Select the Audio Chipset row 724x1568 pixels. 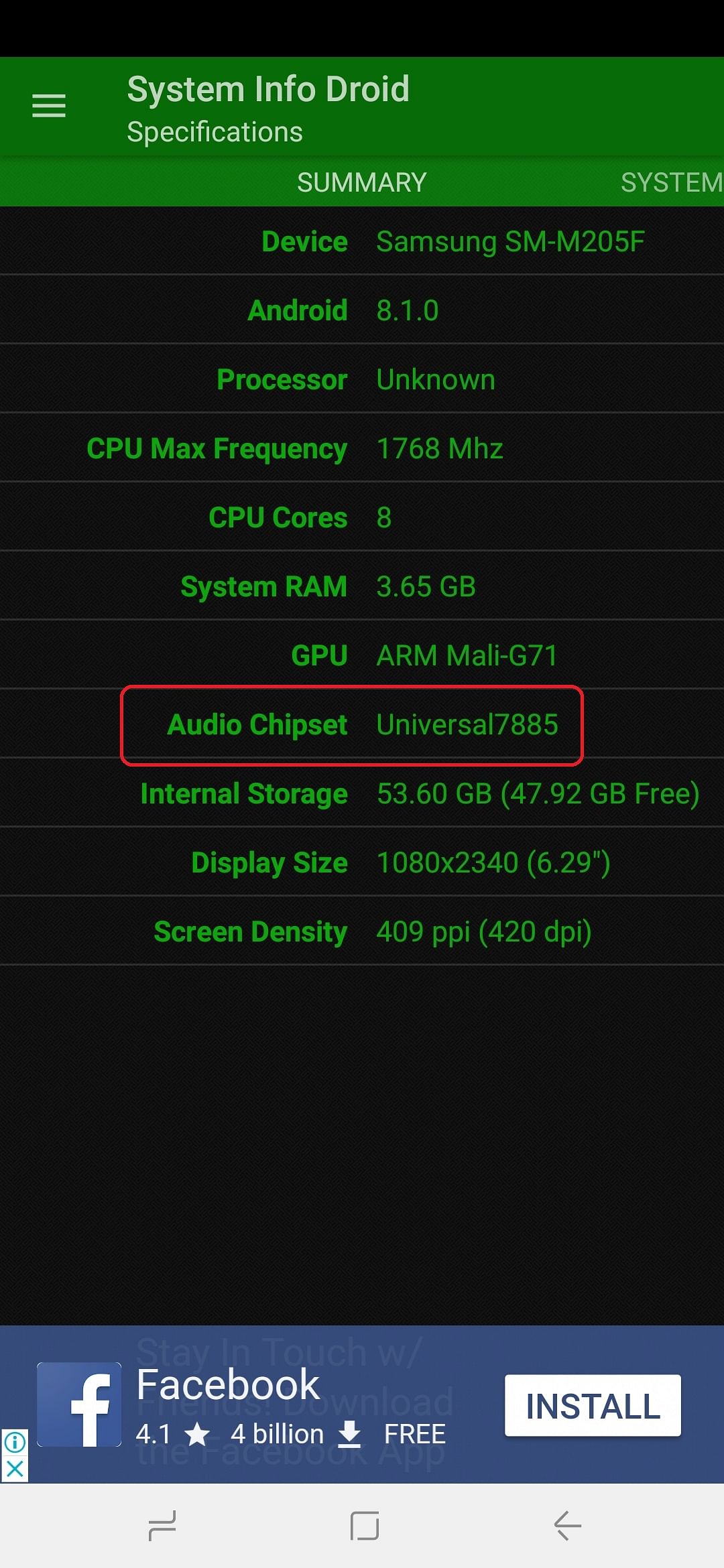pyautogui.click(x=362, y=724)
